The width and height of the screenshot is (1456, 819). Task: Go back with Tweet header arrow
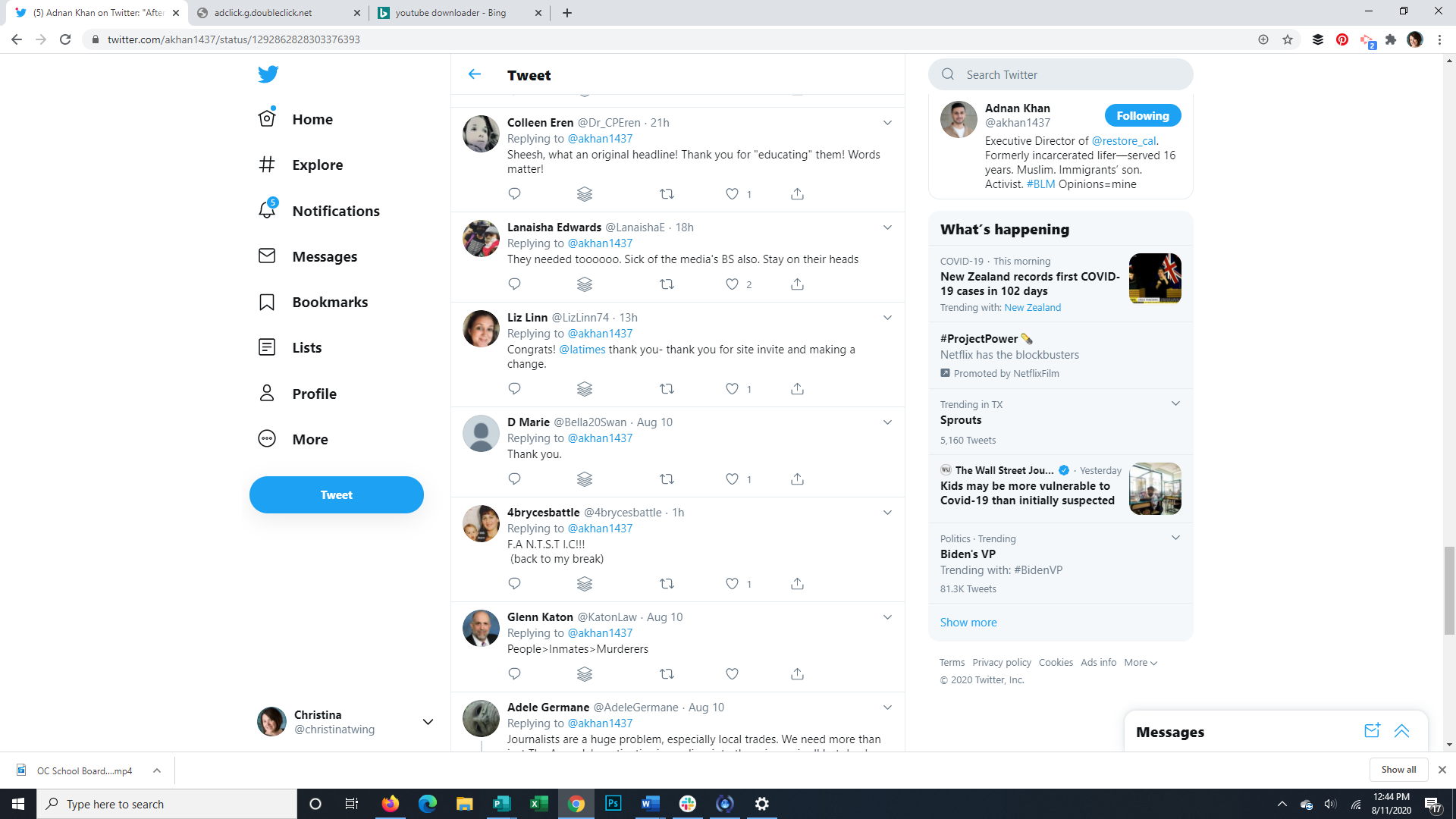[475, 74]
